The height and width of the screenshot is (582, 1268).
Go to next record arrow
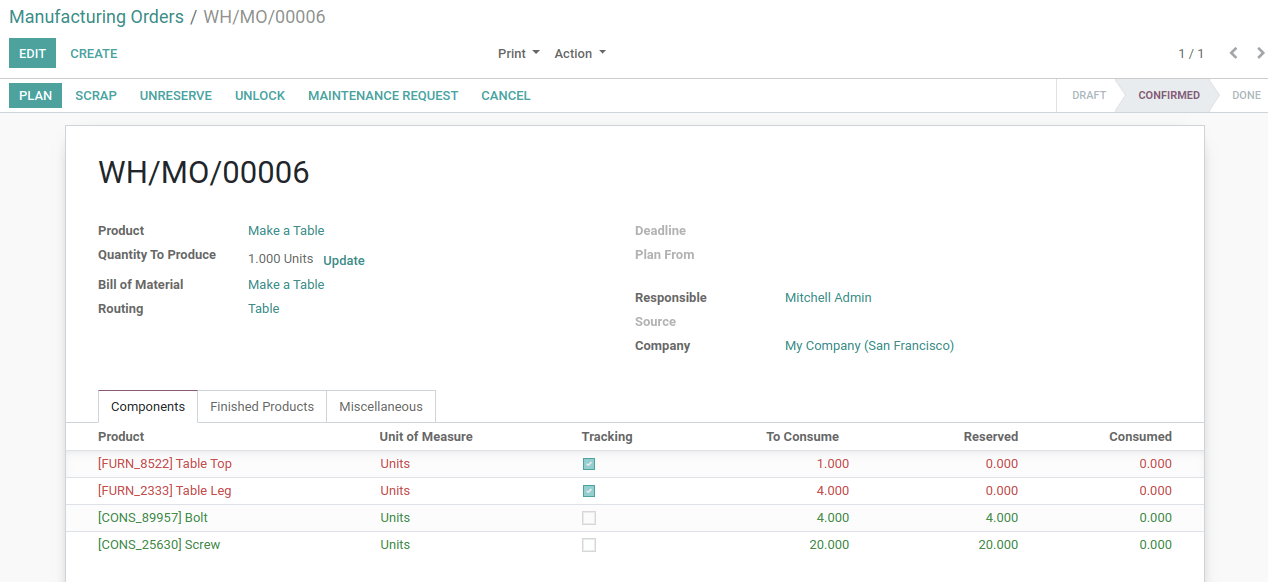click(x=1259, y=53)
